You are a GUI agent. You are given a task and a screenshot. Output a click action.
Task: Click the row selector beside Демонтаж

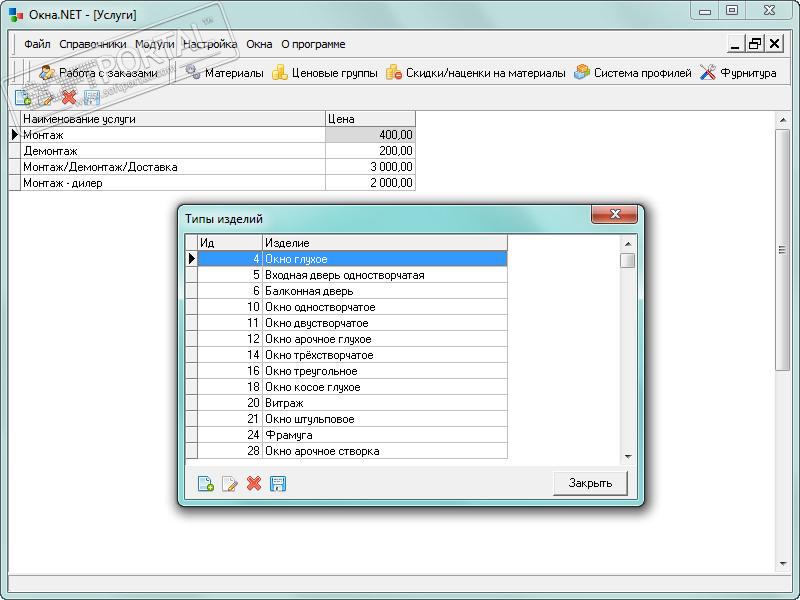15,151
